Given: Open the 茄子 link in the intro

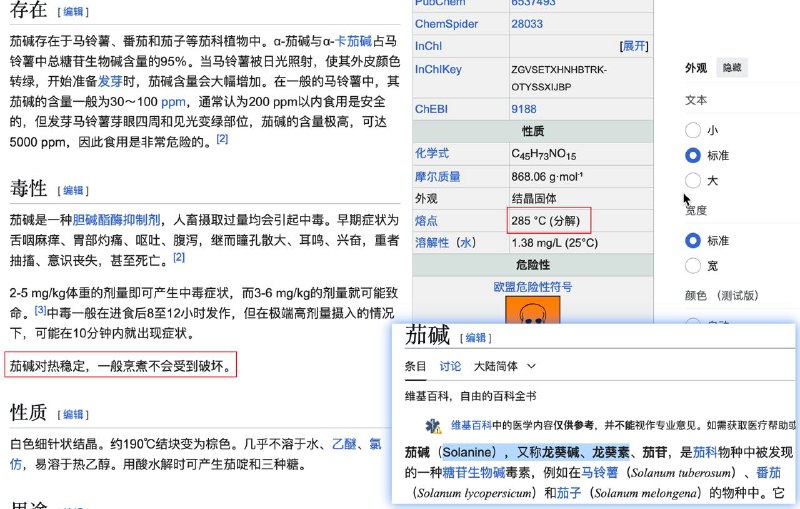Looking at the screenshot, I should pyautogui.click(x=569, y=493).
